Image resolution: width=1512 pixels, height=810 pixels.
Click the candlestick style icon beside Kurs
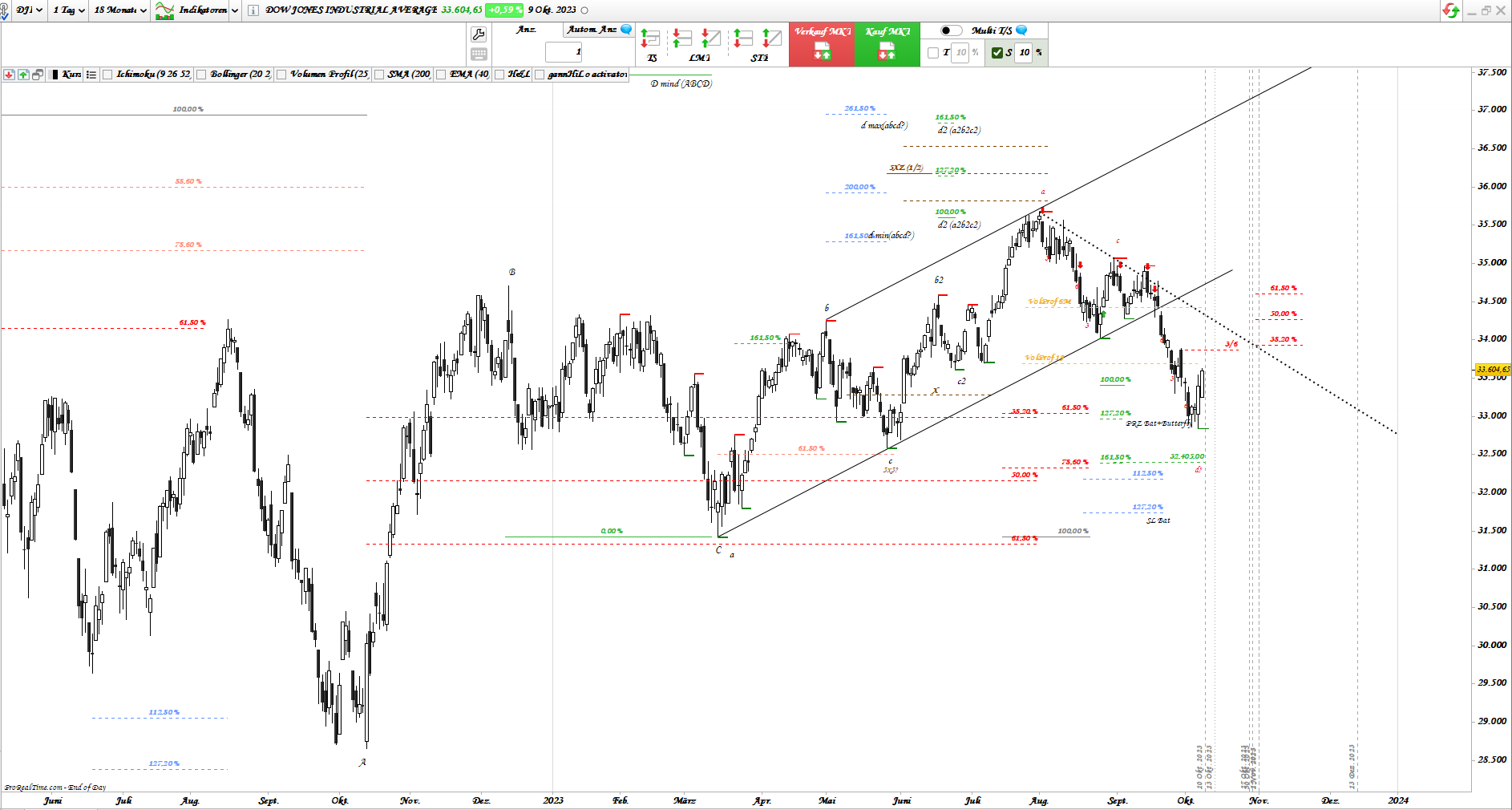click(55, 75)
